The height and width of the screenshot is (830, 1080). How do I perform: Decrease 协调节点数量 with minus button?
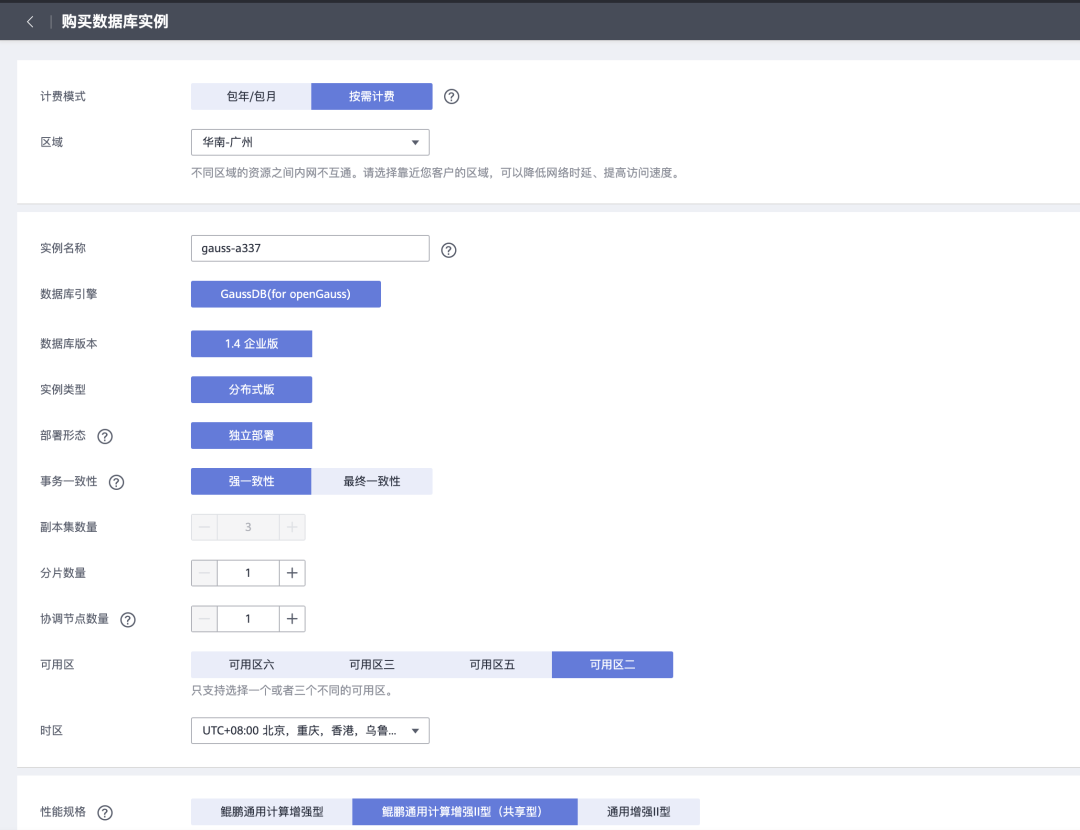205,619
